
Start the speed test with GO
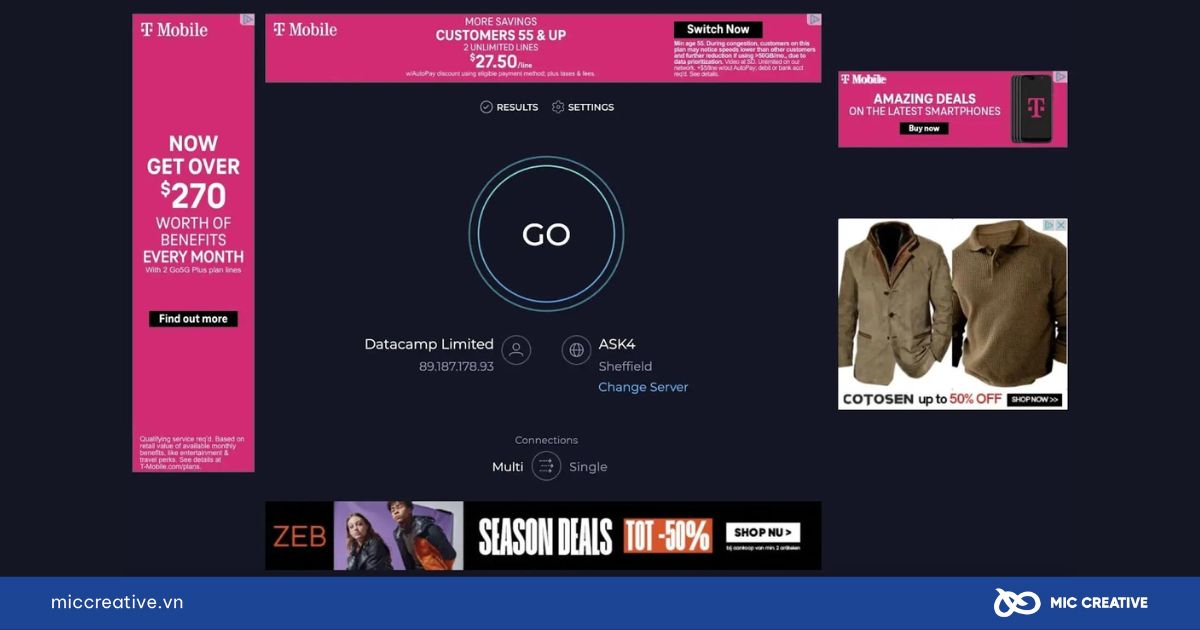(546, 234)
